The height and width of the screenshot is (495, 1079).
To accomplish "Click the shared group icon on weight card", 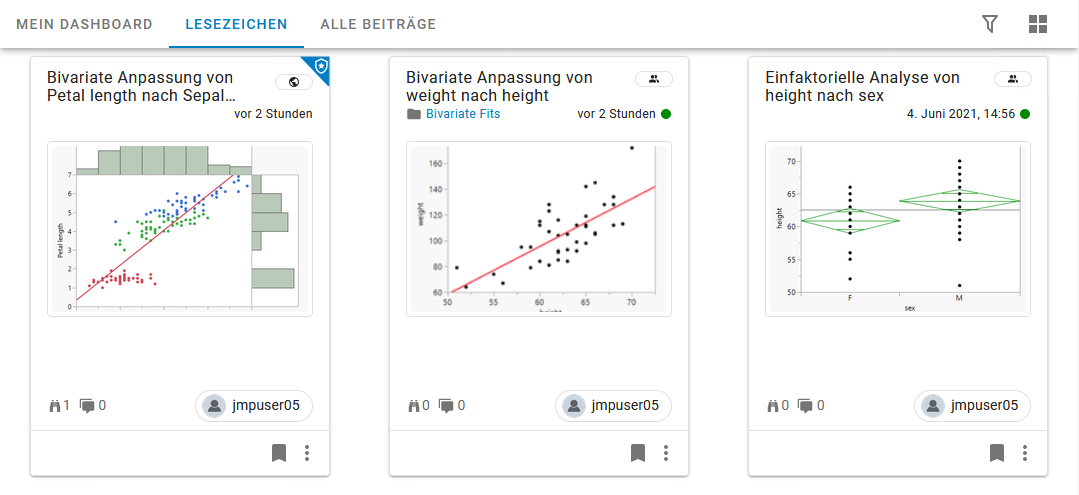I will 653,79.
